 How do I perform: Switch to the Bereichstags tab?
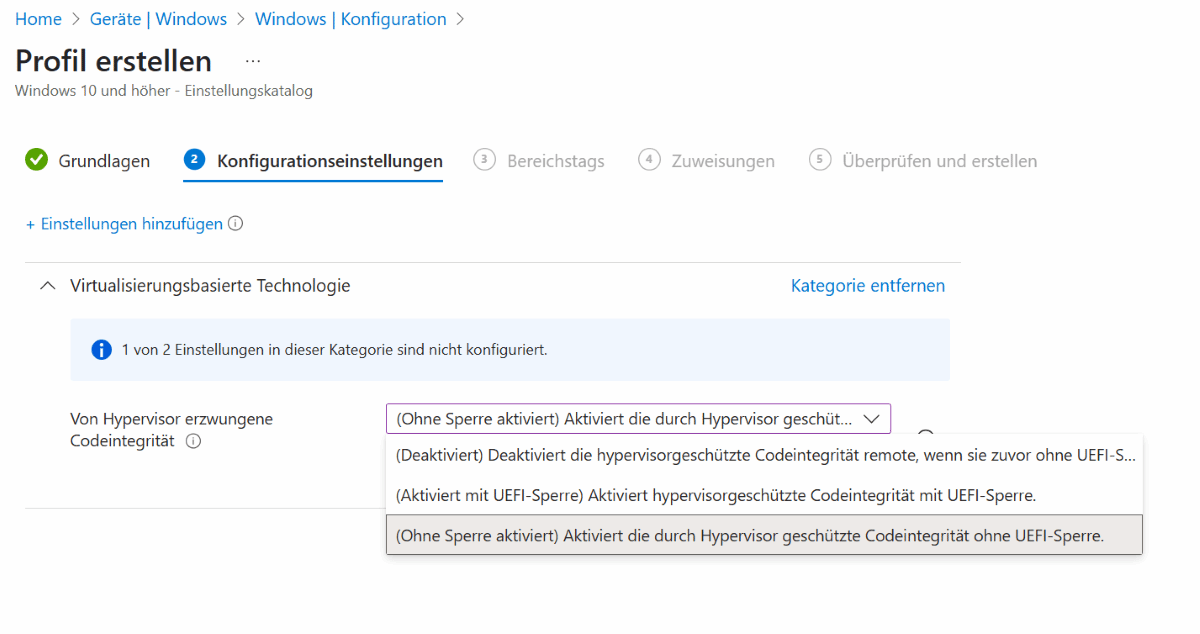(555, 161)
